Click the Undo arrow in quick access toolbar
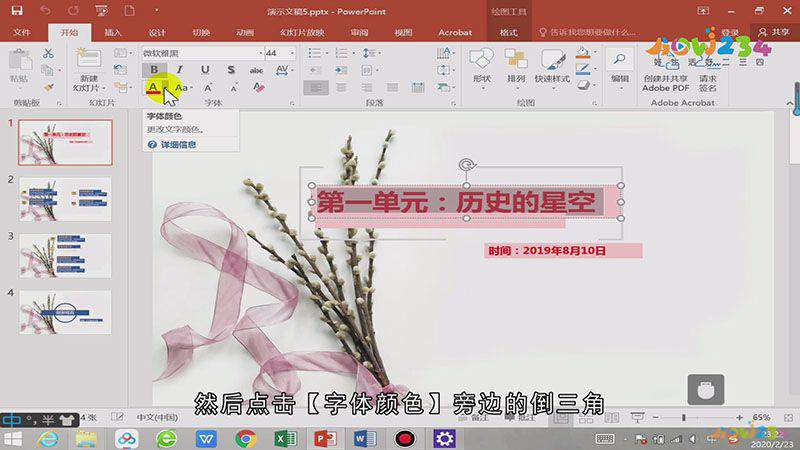The image size is (800, 450). (45, 10)
